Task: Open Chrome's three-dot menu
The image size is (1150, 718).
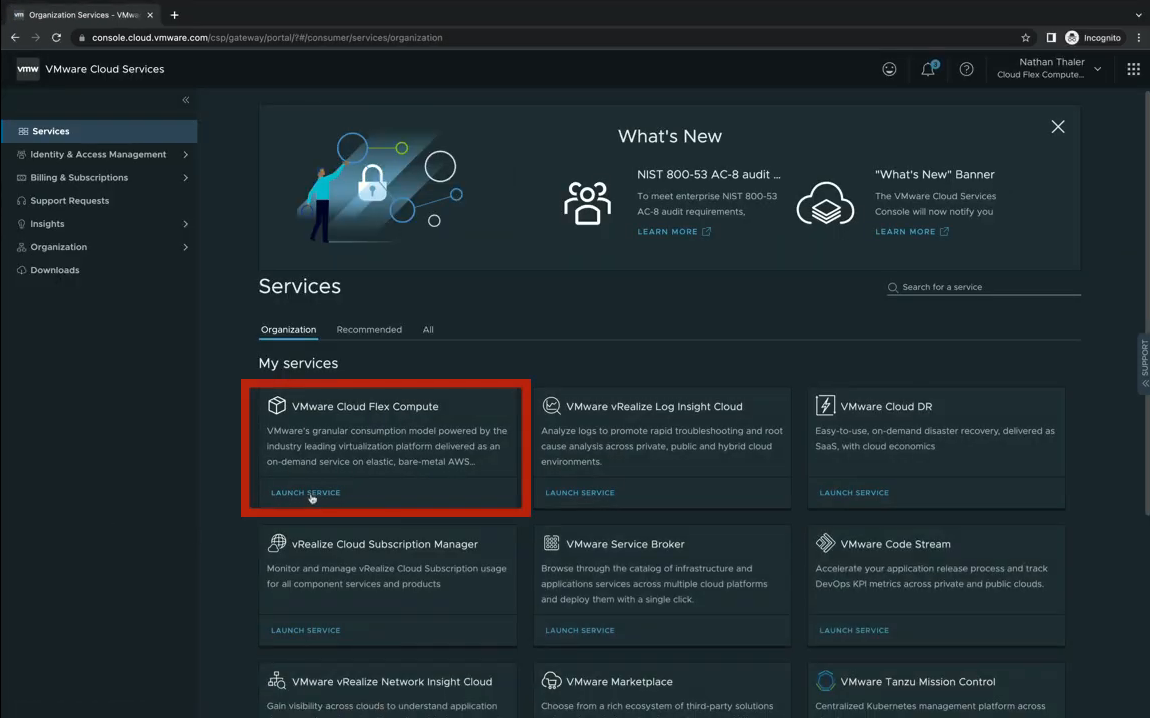Action: pyautogui.click(x=1139, y=37)
